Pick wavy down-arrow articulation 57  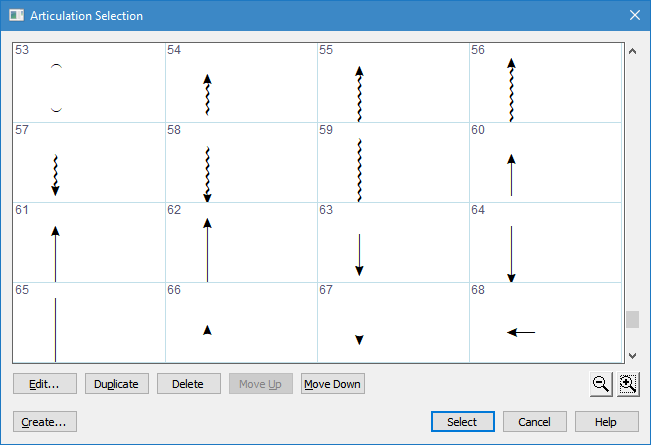pyautogui.click(x=56, y=174)
